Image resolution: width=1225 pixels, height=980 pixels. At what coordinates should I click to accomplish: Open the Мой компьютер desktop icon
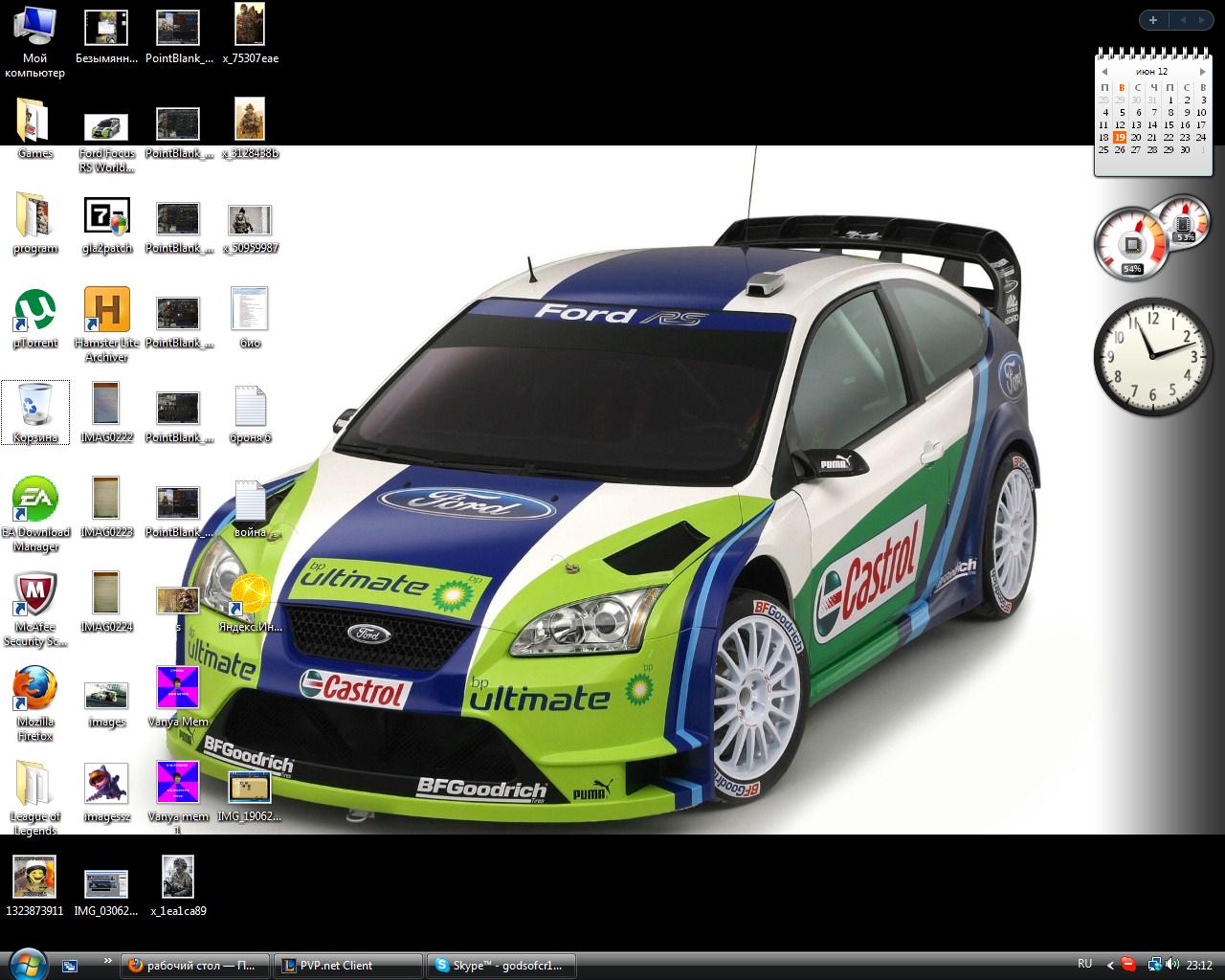coord(34,29)
